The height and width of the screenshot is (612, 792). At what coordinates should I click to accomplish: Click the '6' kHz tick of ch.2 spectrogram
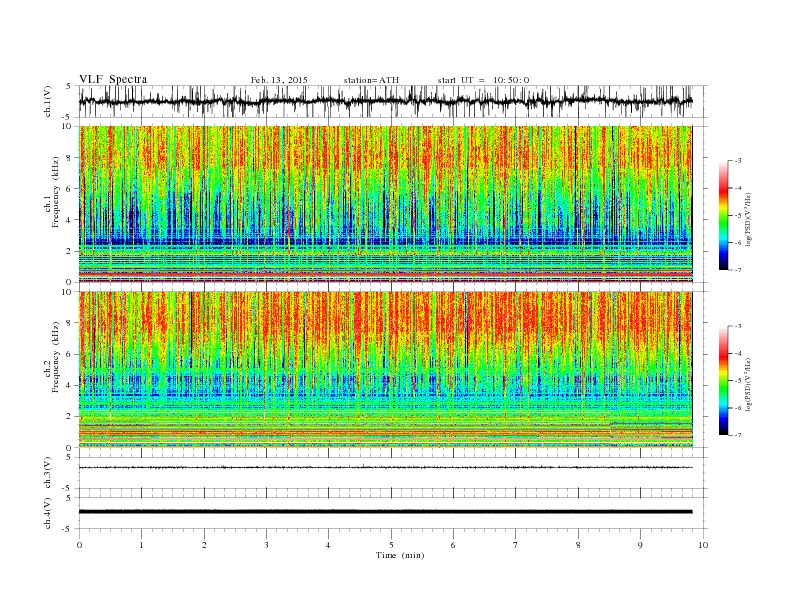tap(70, 354)
